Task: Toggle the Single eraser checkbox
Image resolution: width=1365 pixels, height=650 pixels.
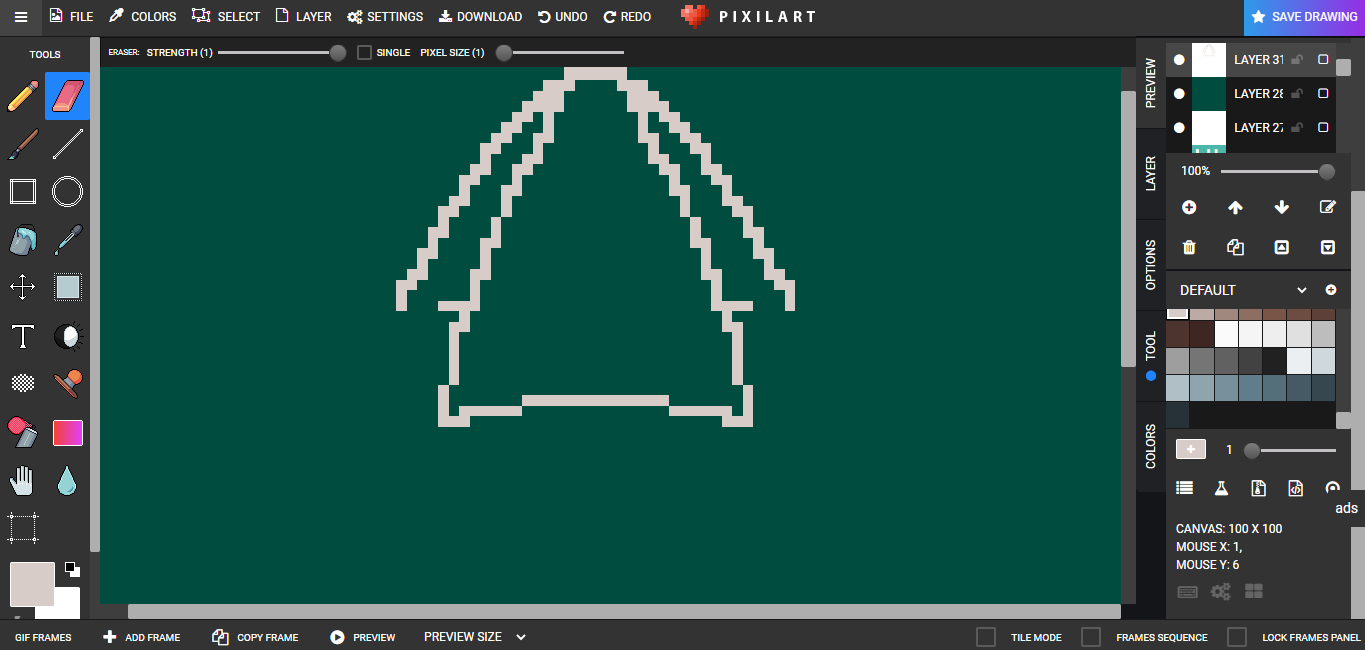Action: coord(364,52)
